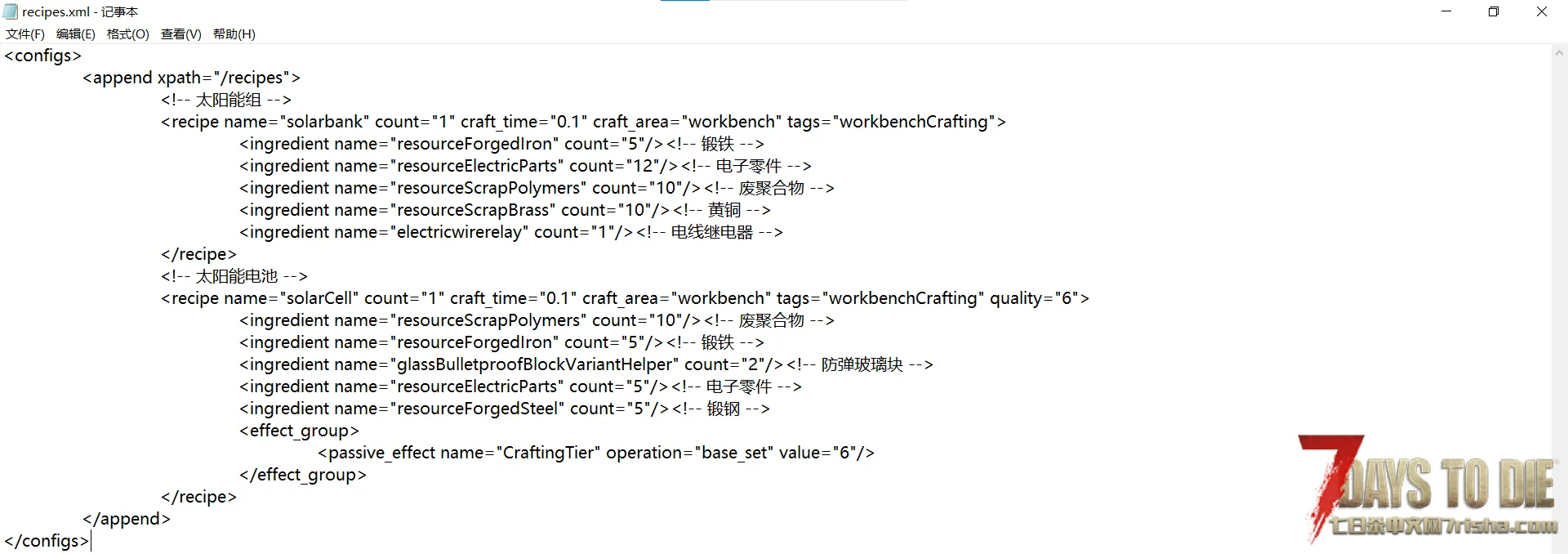Click the closing </configs> tag on the last line
1568x554 pixels.
(46, 541)
